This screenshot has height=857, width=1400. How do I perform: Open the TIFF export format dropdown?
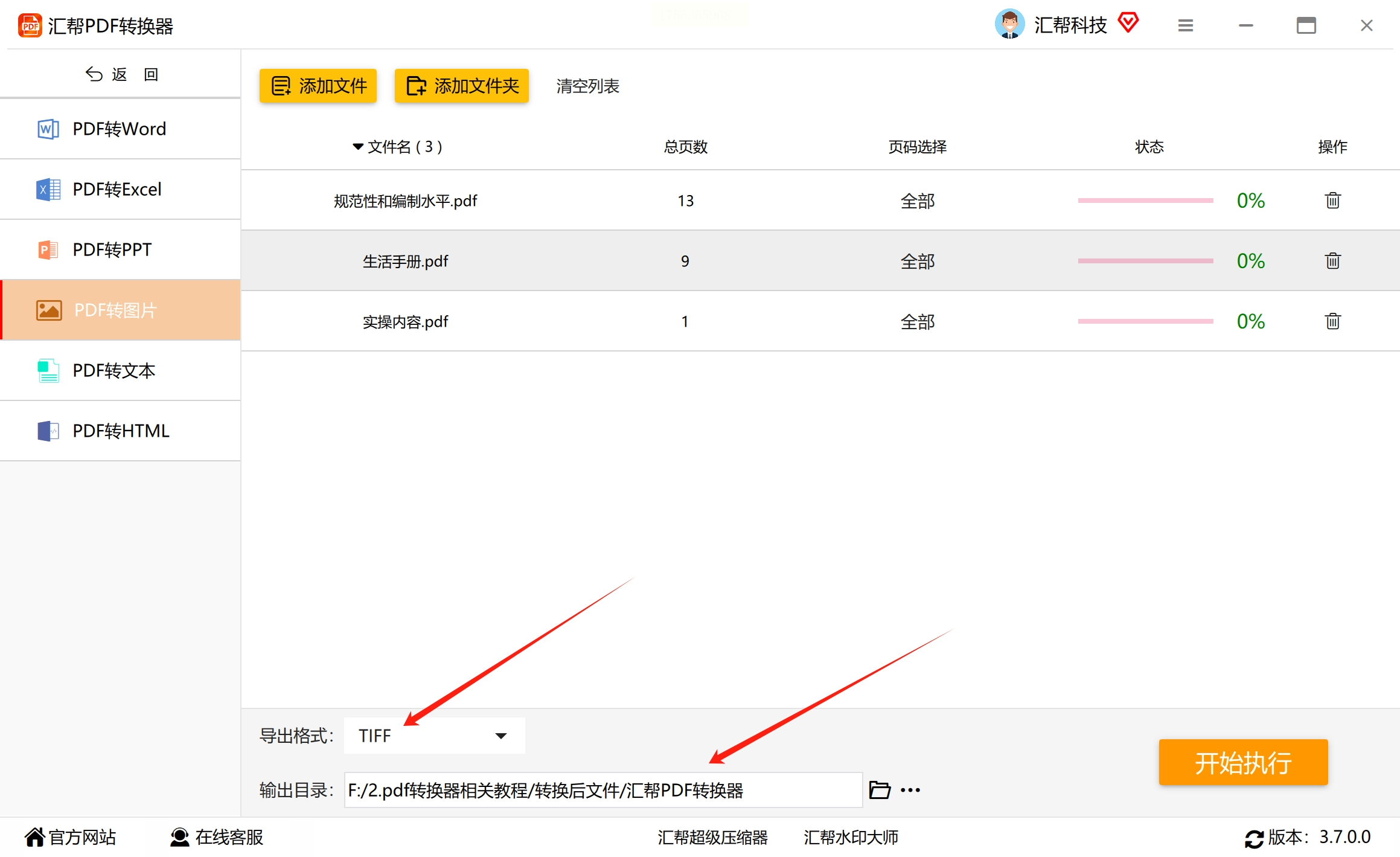[434, 735]
